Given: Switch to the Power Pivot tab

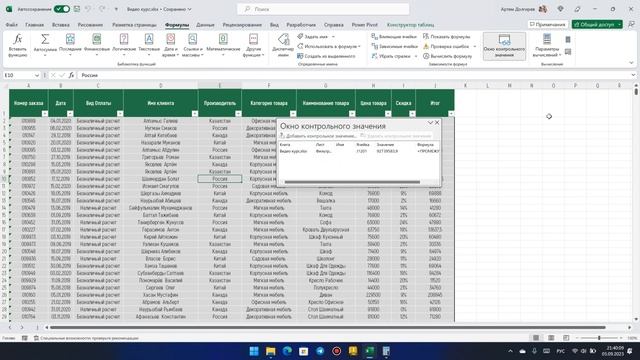Looking at the screenshot, I should point(364,25).
